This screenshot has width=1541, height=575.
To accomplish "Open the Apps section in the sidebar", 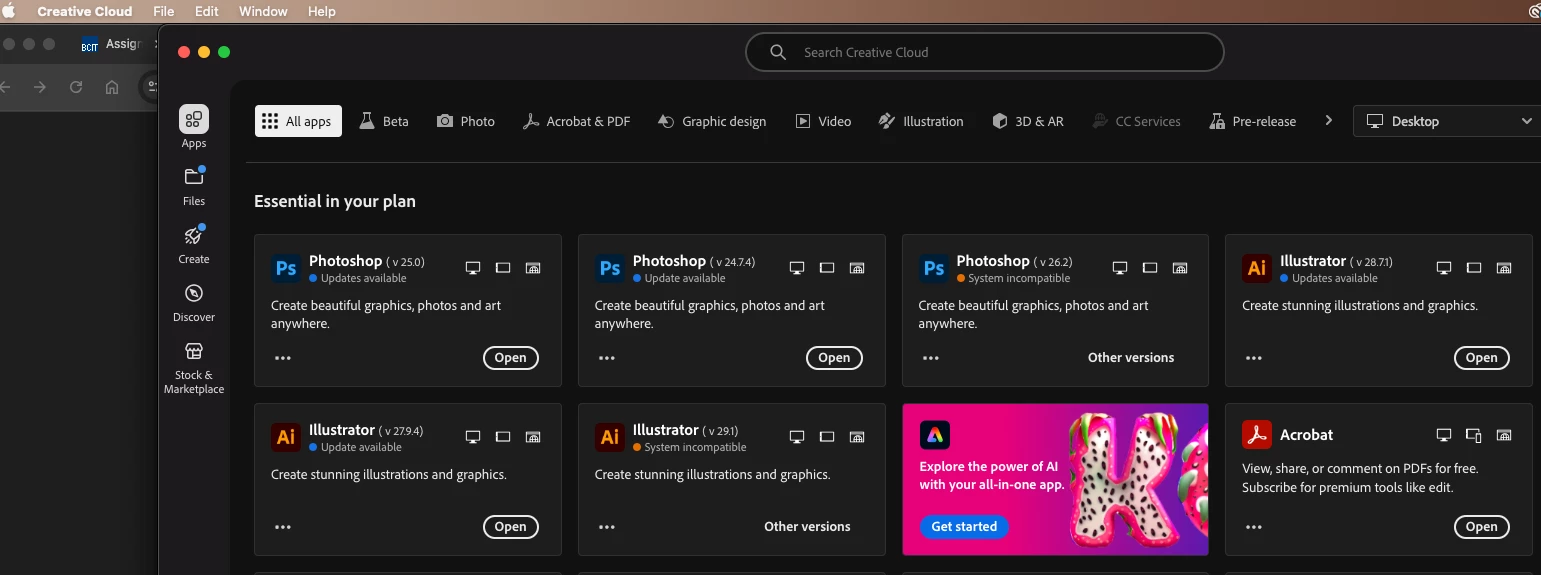I will pos(194,127).
